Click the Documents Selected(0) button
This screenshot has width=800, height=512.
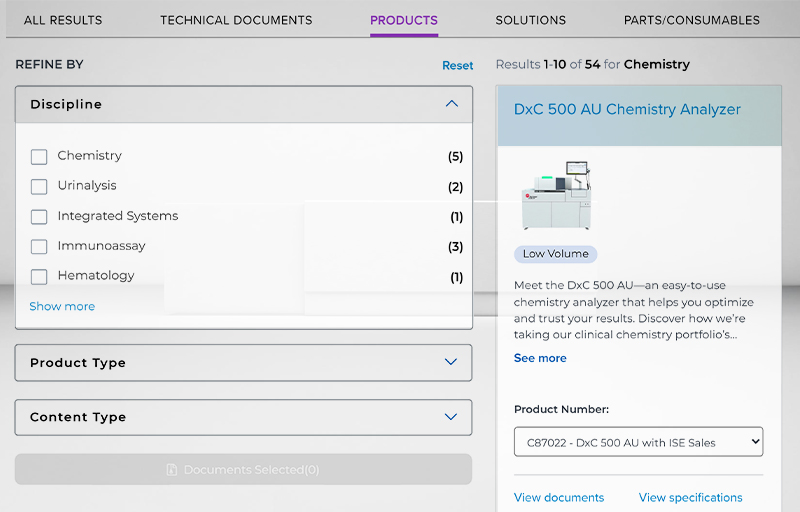coord(243,469)
